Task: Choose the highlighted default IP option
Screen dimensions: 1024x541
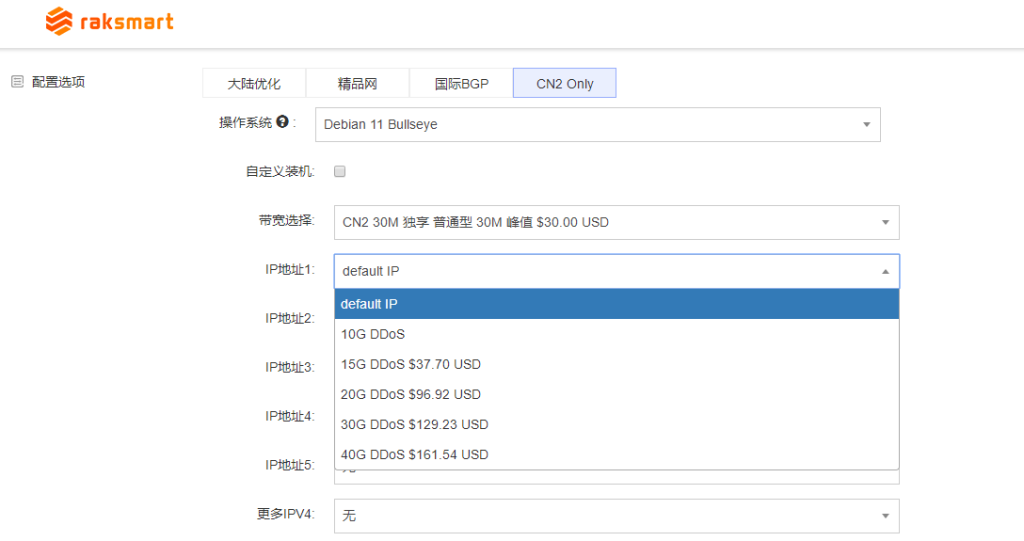Action: pyautogui.click(x=616, y=304)
